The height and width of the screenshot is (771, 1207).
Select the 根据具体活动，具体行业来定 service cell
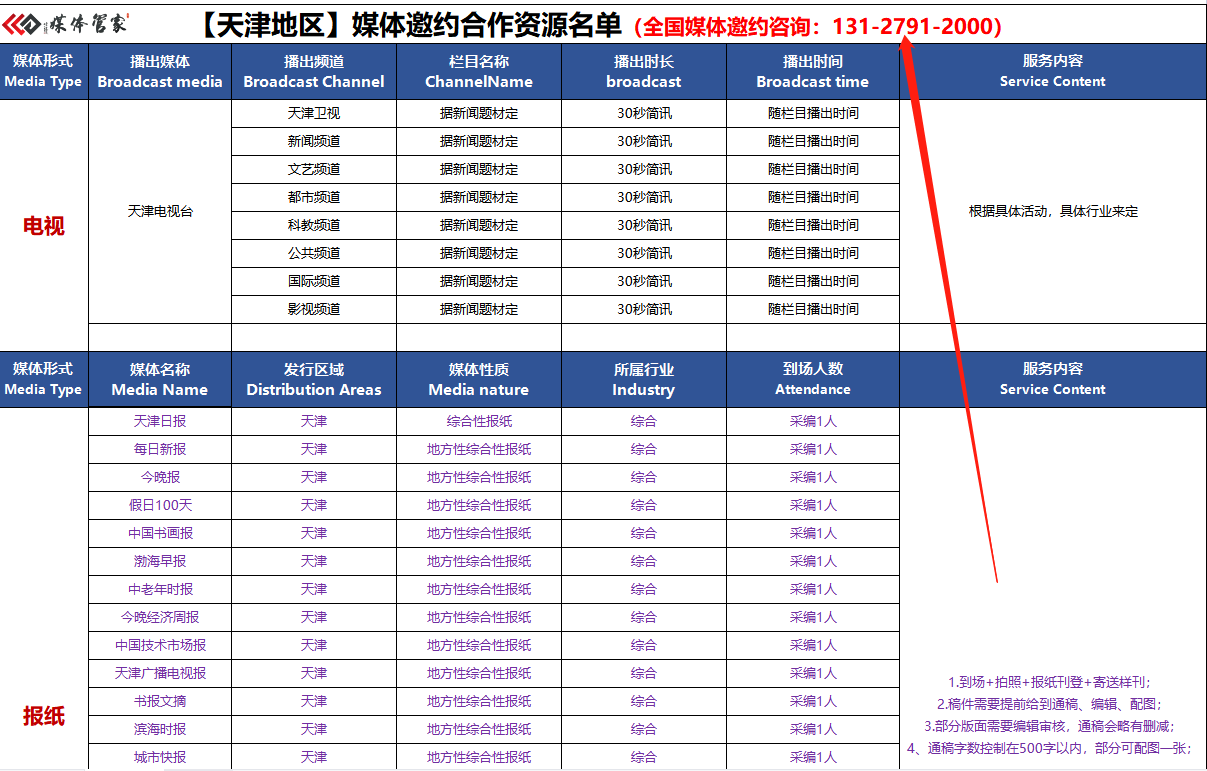coord(1053,211)
